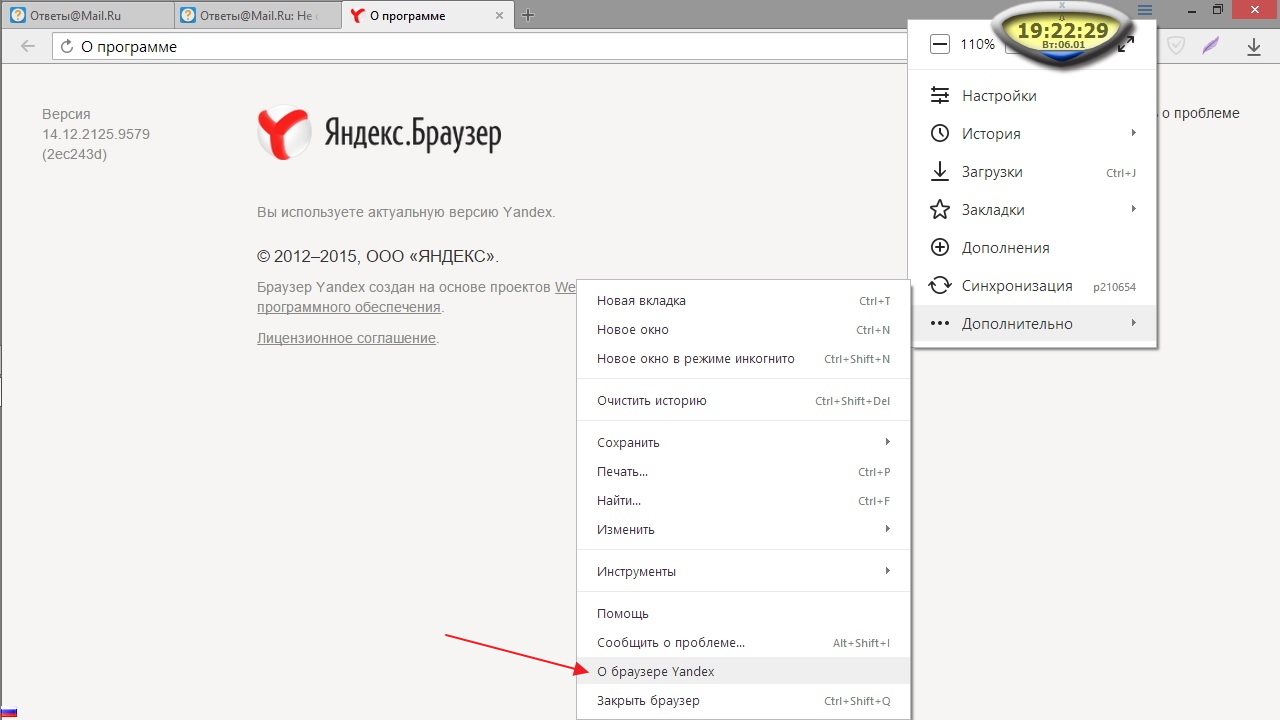Screen dimensions: 1280x720
Task: Choose Новое окно in submenu
Action: tap(744, 330)
